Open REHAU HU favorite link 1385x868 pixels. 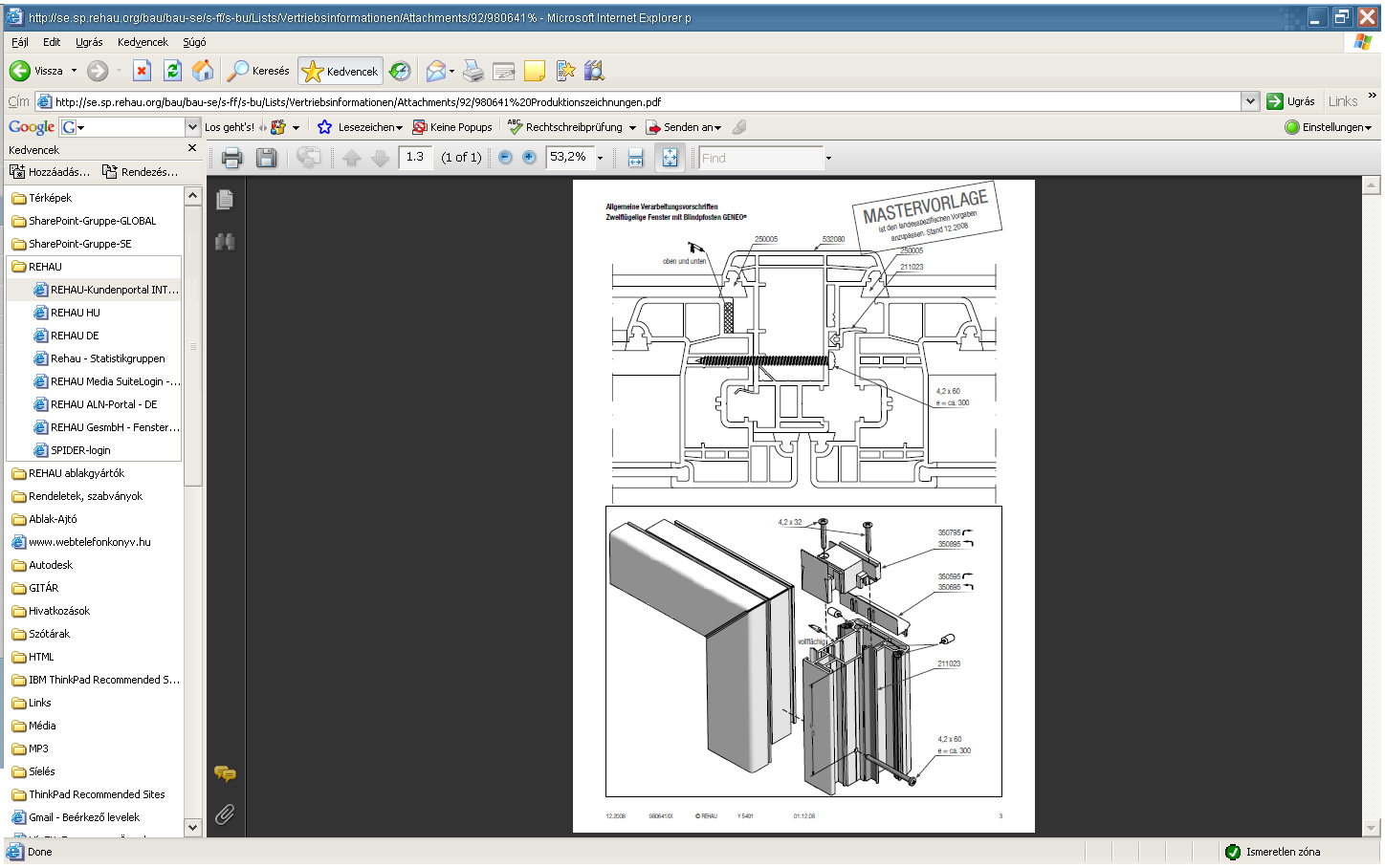point(66,313)
